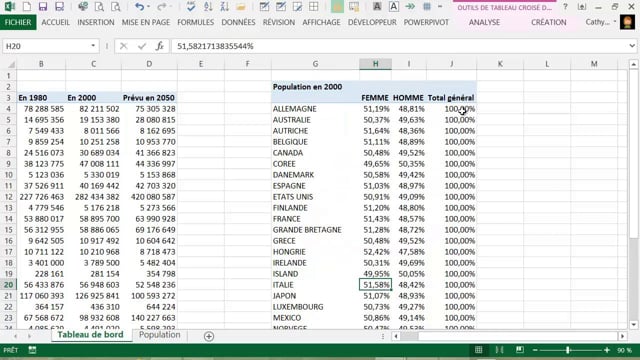The image size is (640, 360).
Task: Click the spell check ABC icon
Action: [191, 7]
